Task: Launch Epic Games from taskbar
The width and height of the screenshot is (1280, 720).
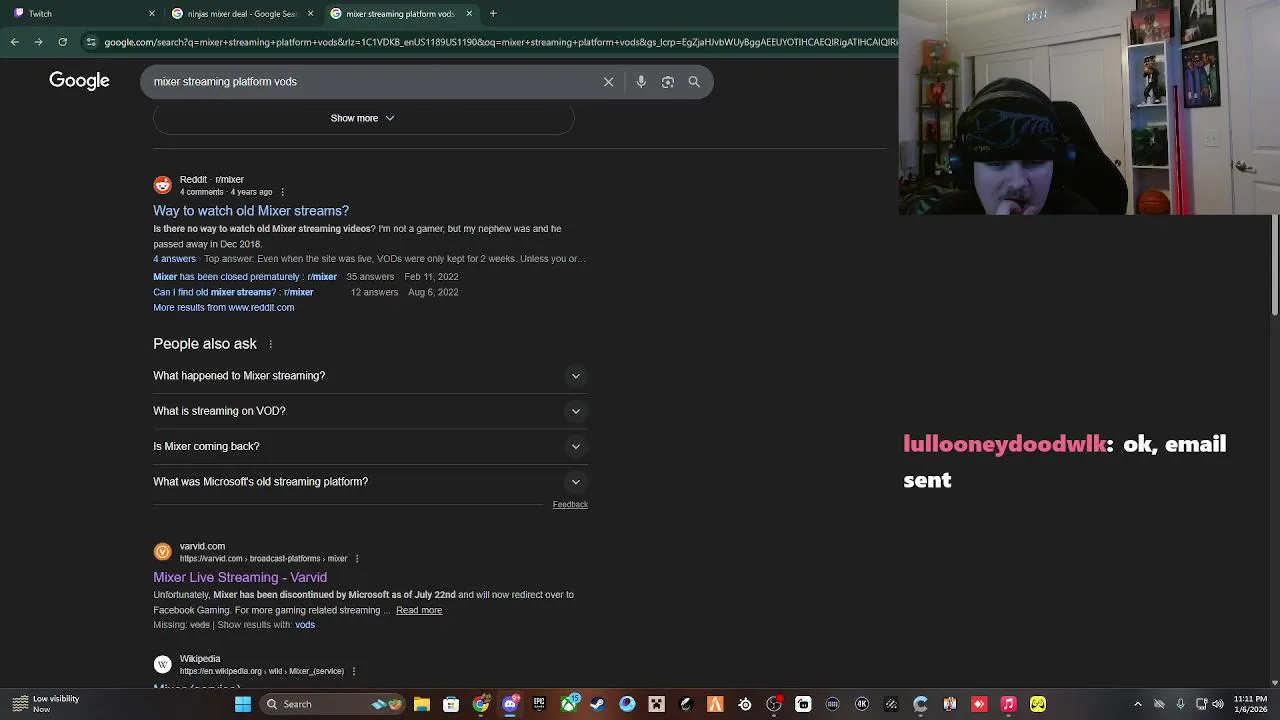Action: [539, 704]
